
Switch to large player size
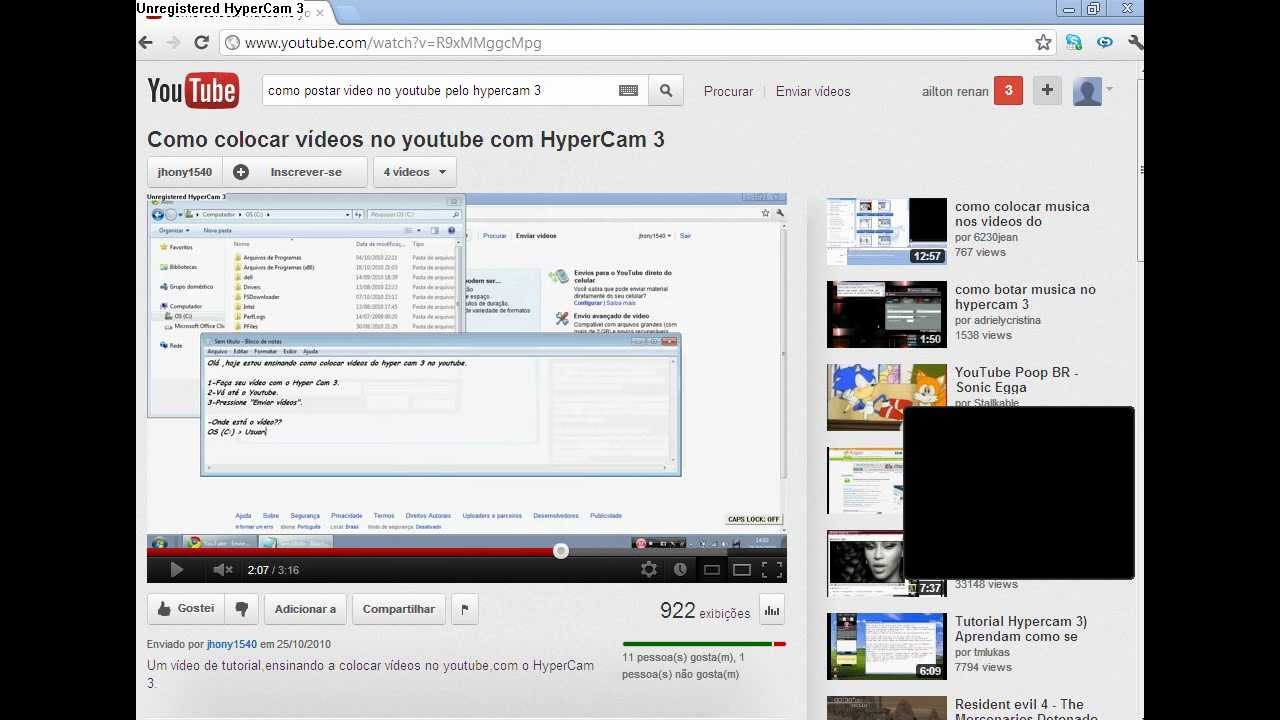(x=741, y=570)
